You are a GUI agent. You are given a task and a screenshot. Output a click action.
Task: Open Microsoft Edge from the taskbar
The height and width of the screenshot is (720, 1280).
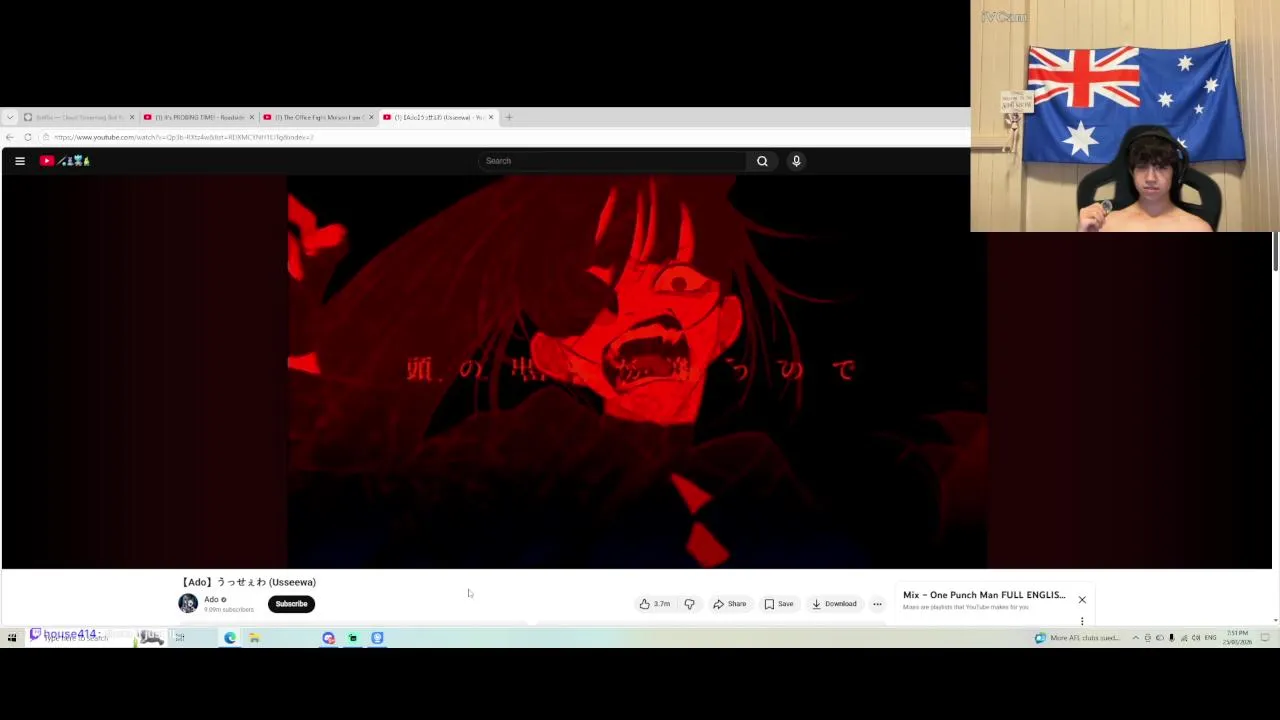pos(230,637)
